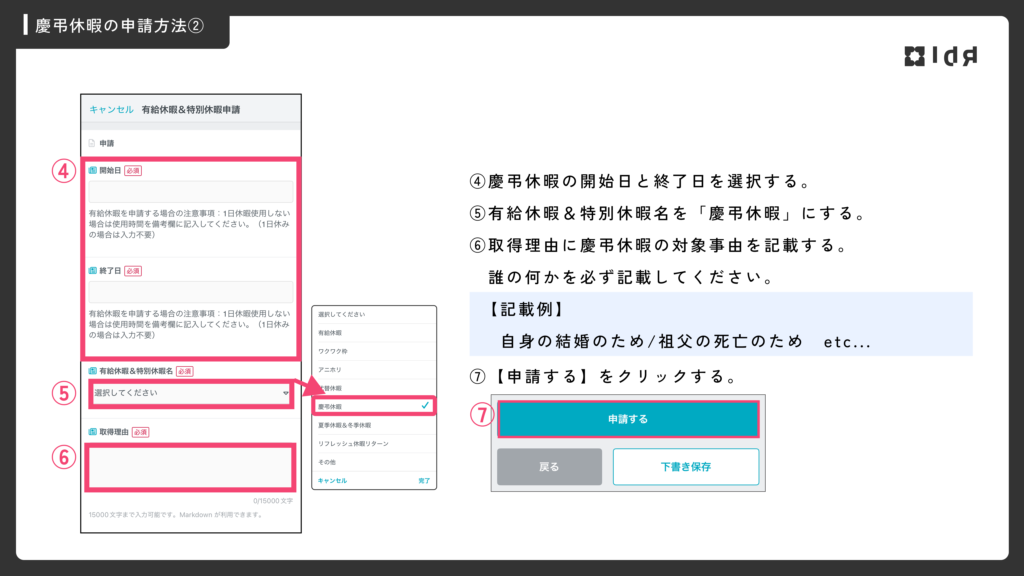1024x576 pixels.
Task: Click the document icon beside 申請
Action: point(92,143)
